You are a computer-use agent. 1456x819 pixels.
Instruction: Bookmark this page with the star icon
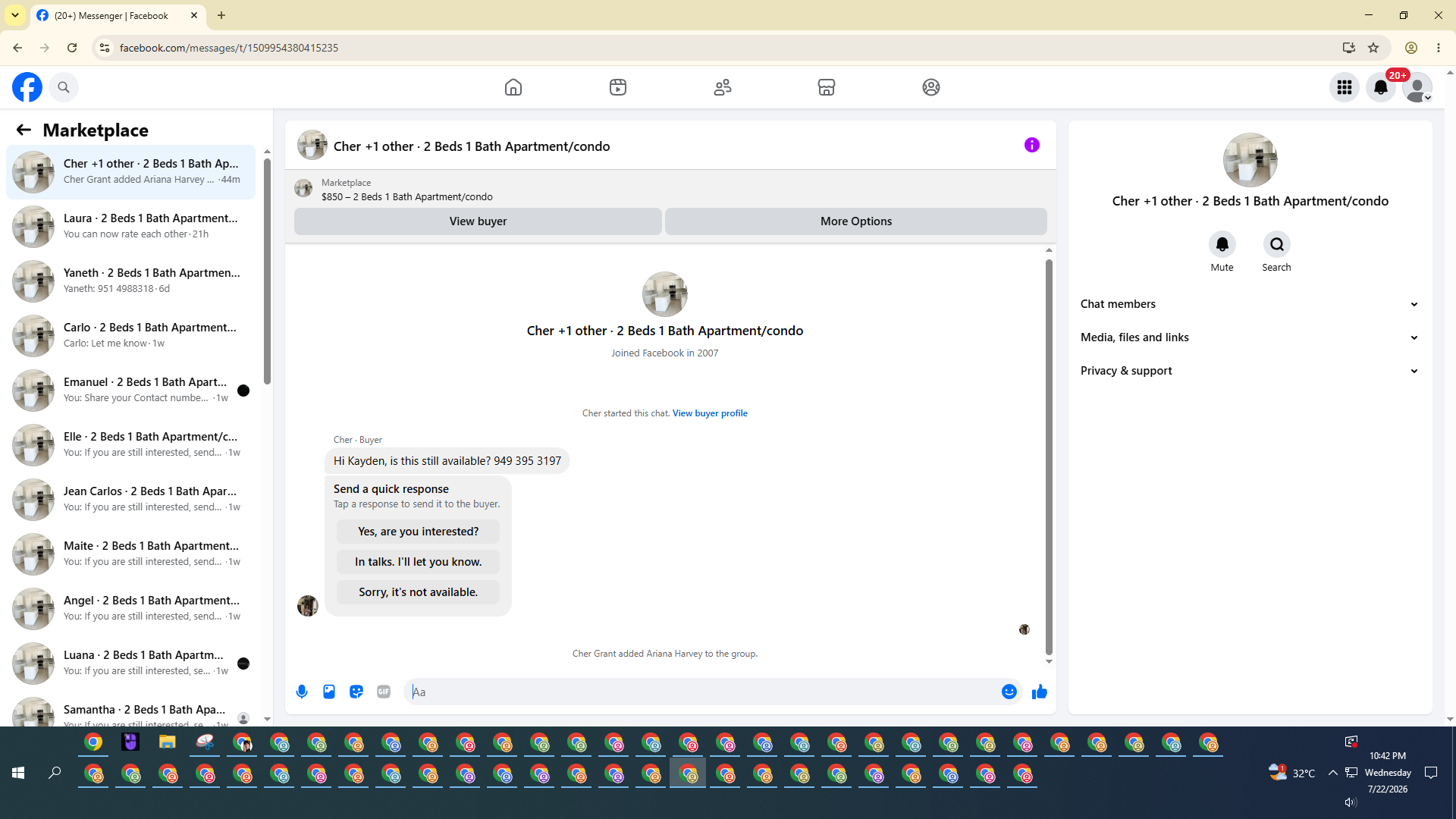[x=1373, y=48]
